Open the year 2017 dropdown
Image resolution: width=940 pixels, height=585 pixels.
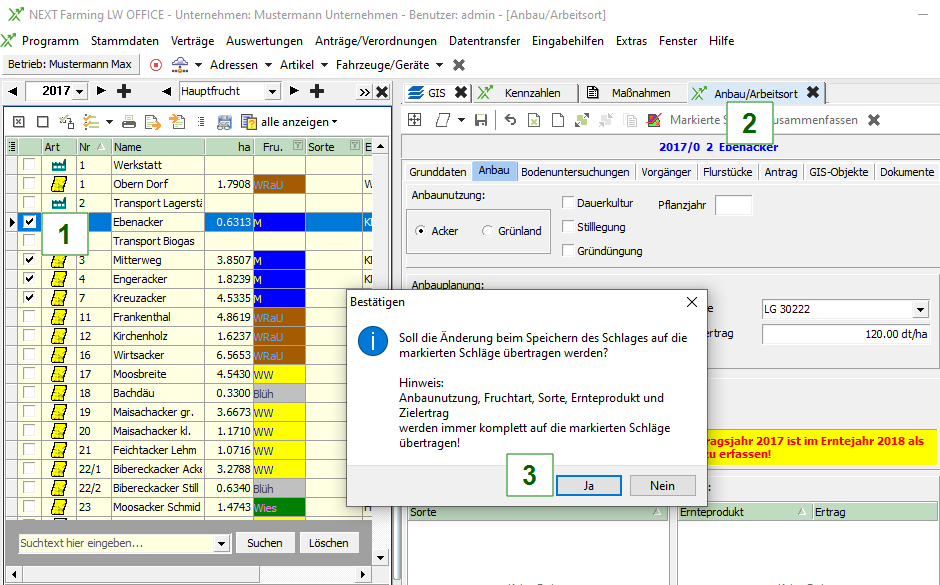80,91
